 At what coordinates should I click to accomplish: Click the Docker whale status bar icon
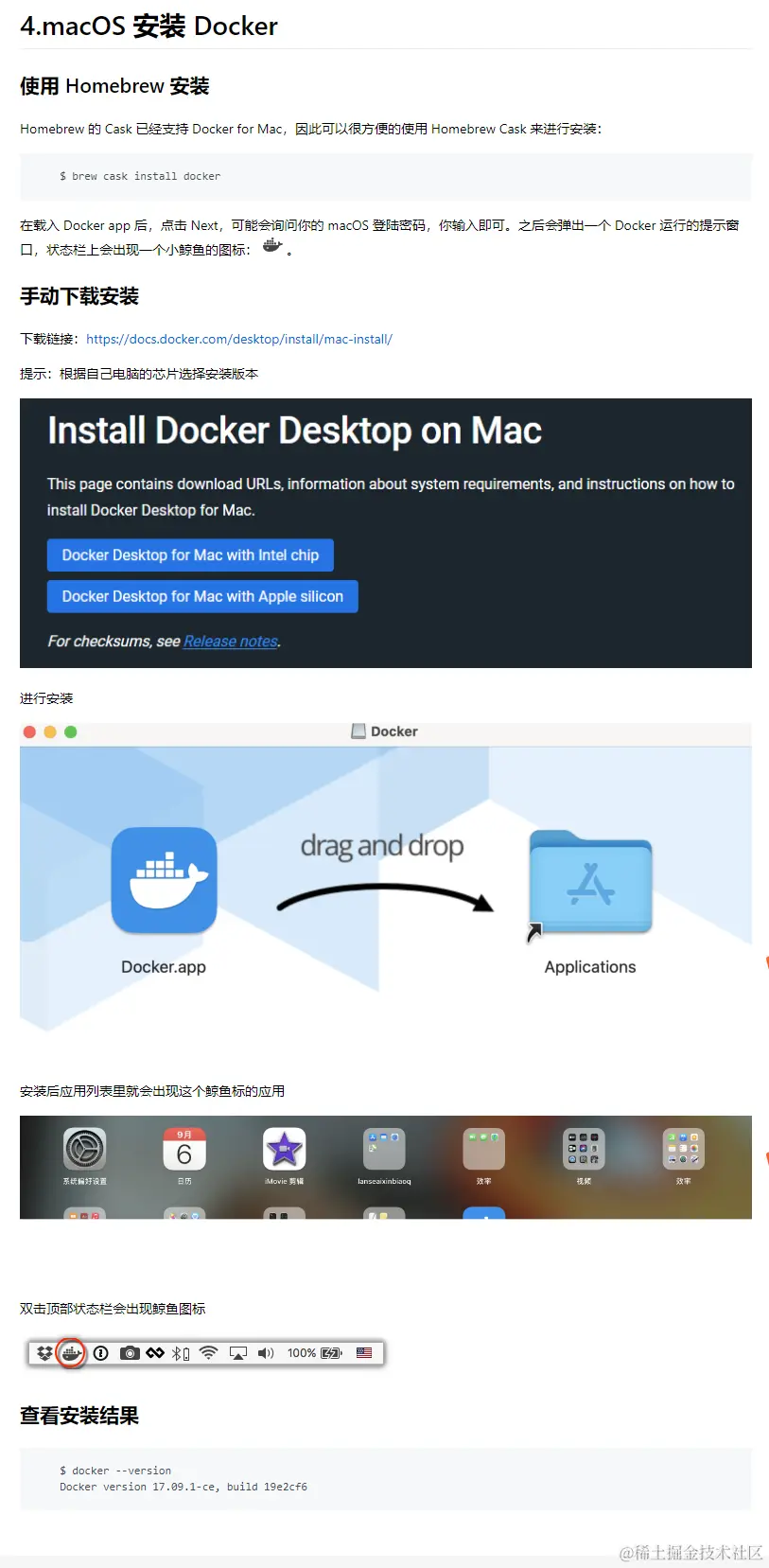coord(71,1353)
